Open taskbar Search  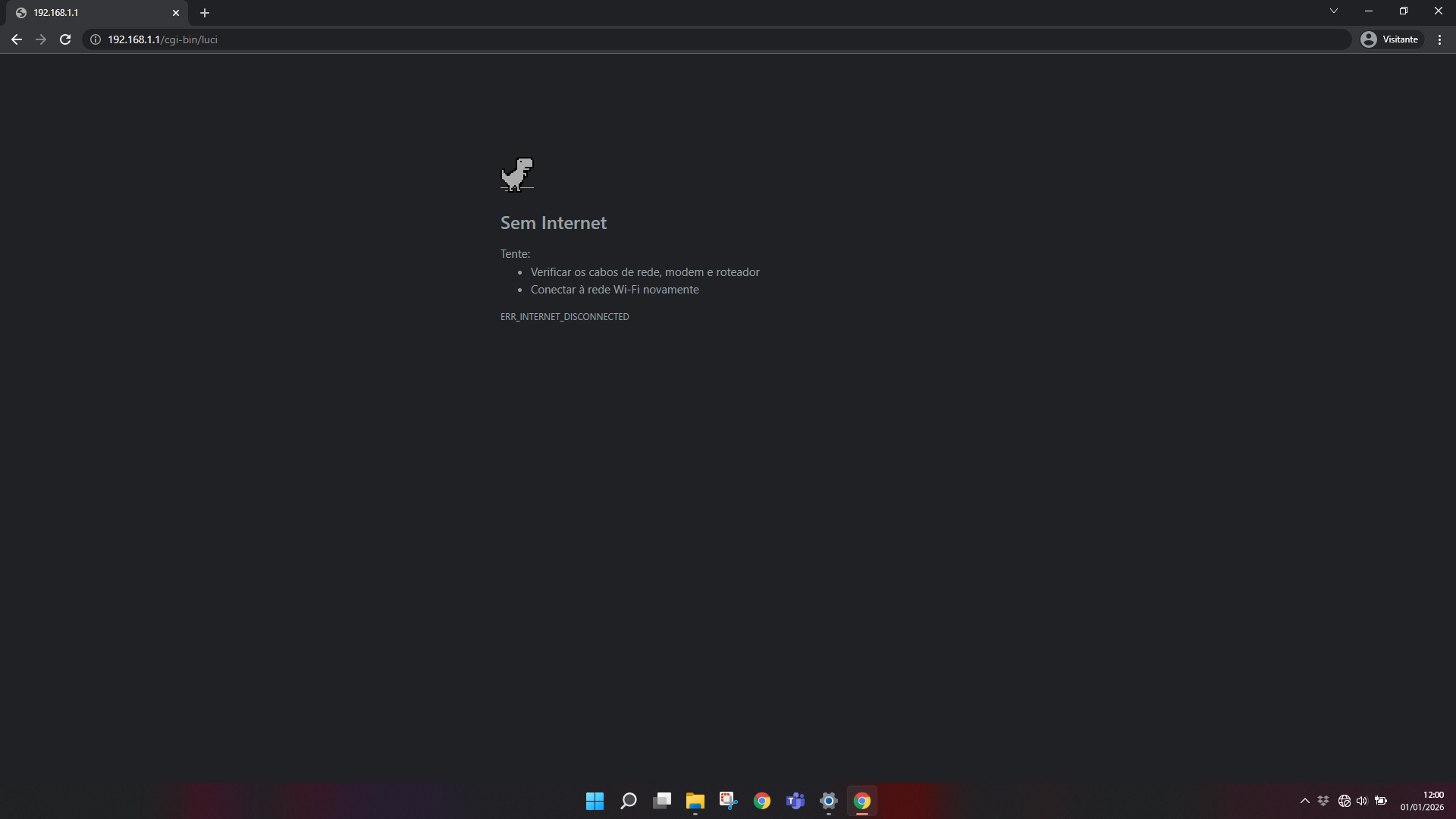point(629,801)
